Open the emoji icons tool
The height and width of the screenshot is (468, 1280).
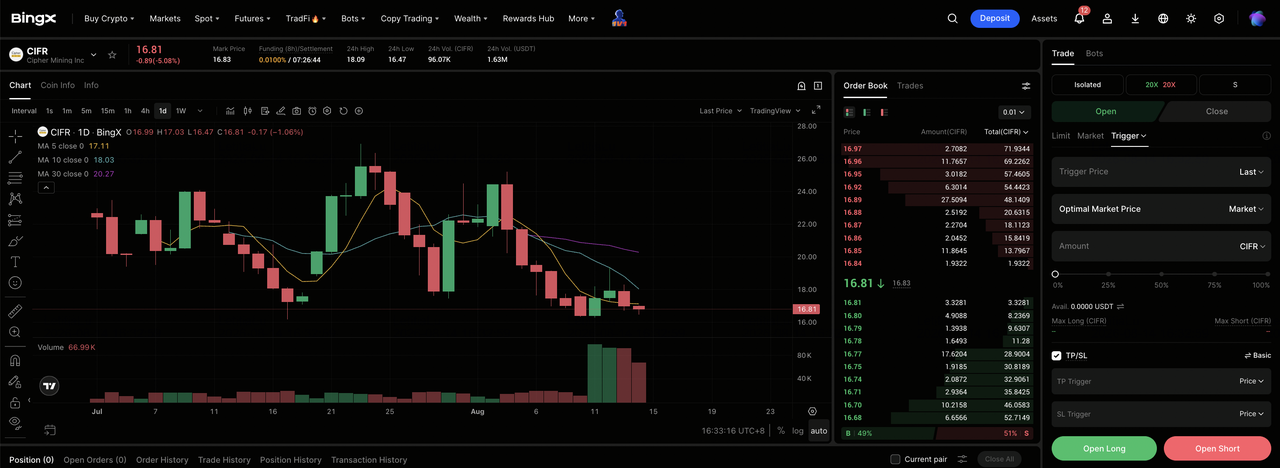pos(15,283)
